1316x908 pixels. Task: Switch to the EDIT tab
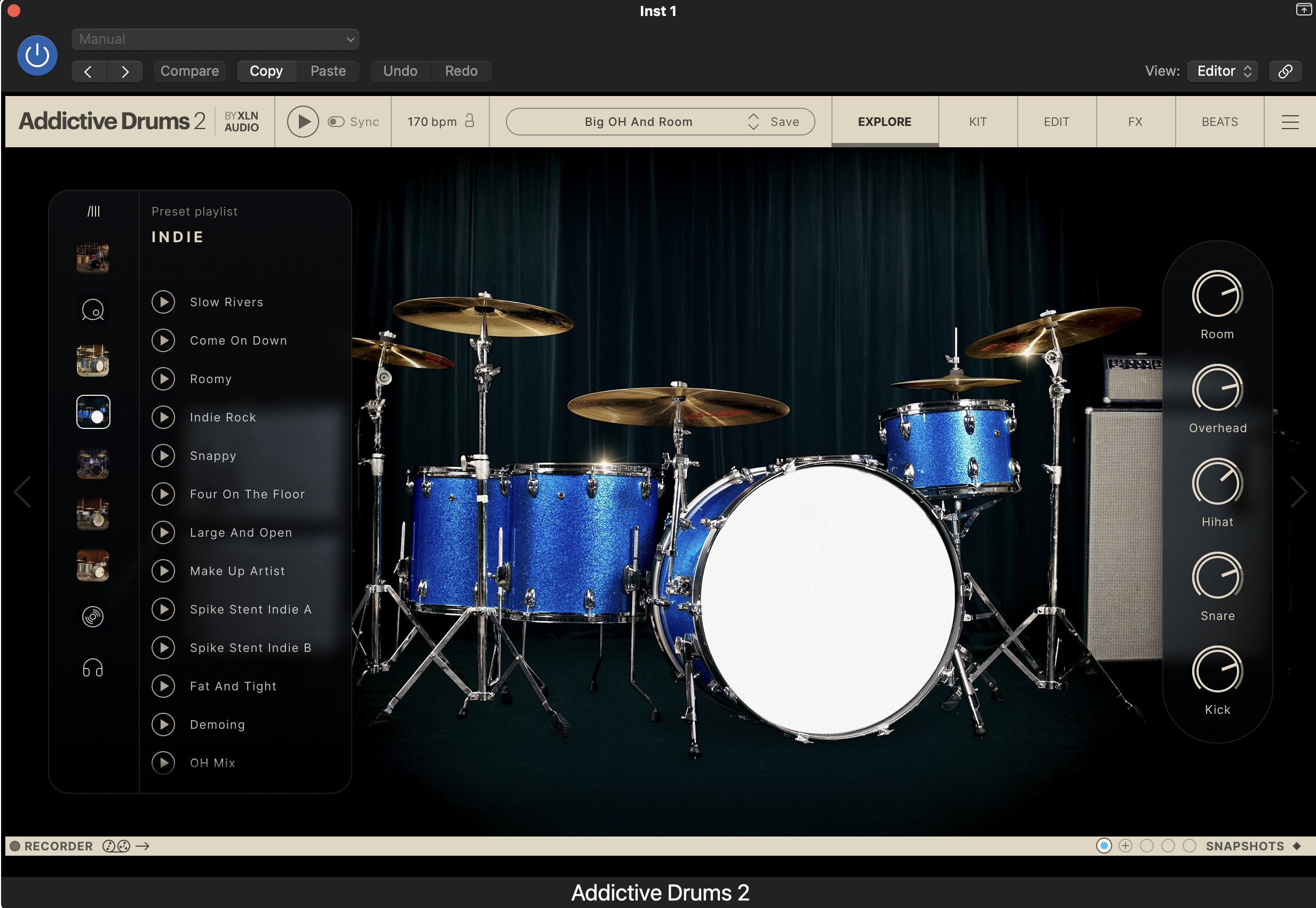pyautogui.click(x=1057, y=122)
